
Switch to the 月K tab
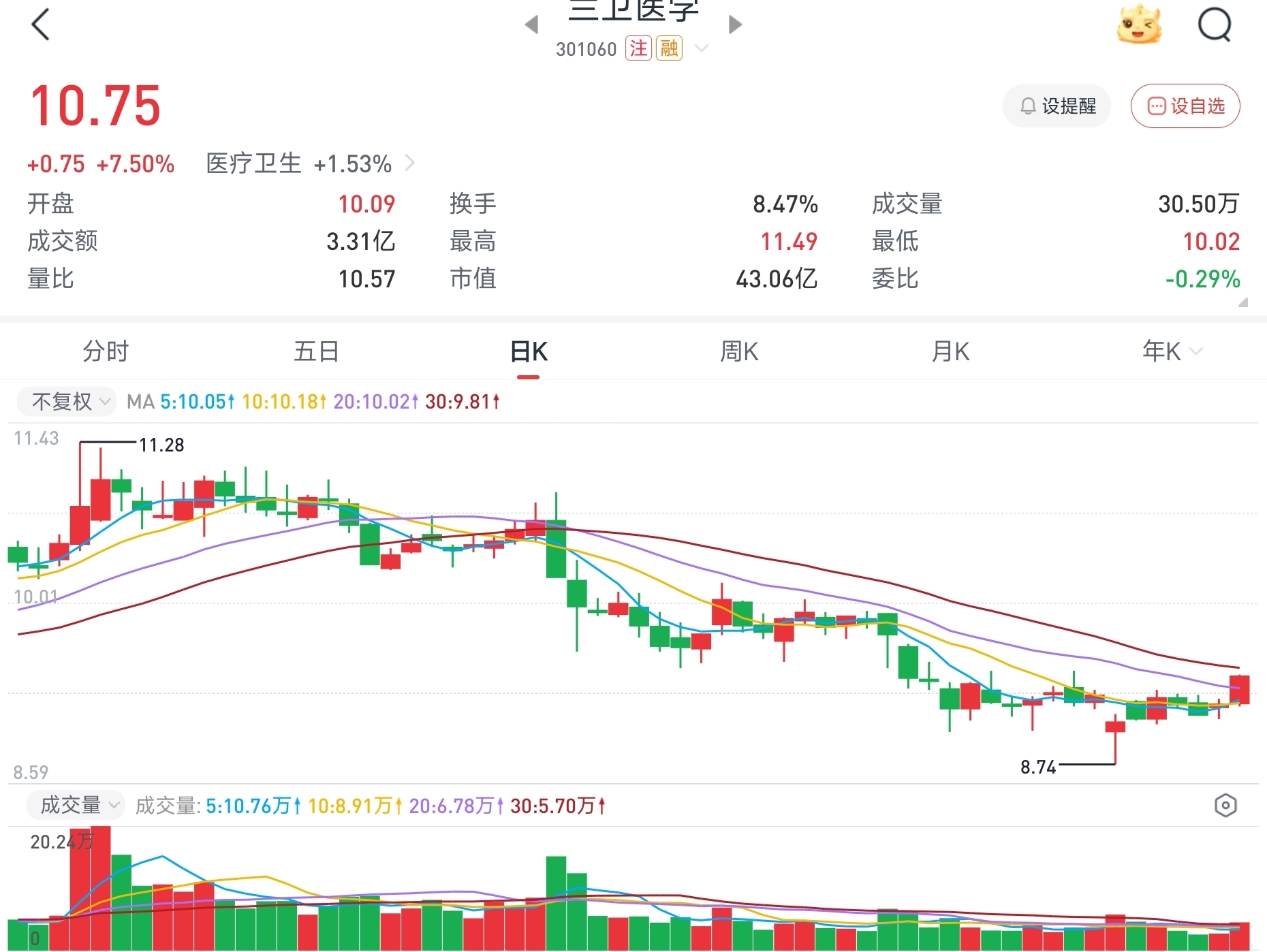click(x=951, y=351)
